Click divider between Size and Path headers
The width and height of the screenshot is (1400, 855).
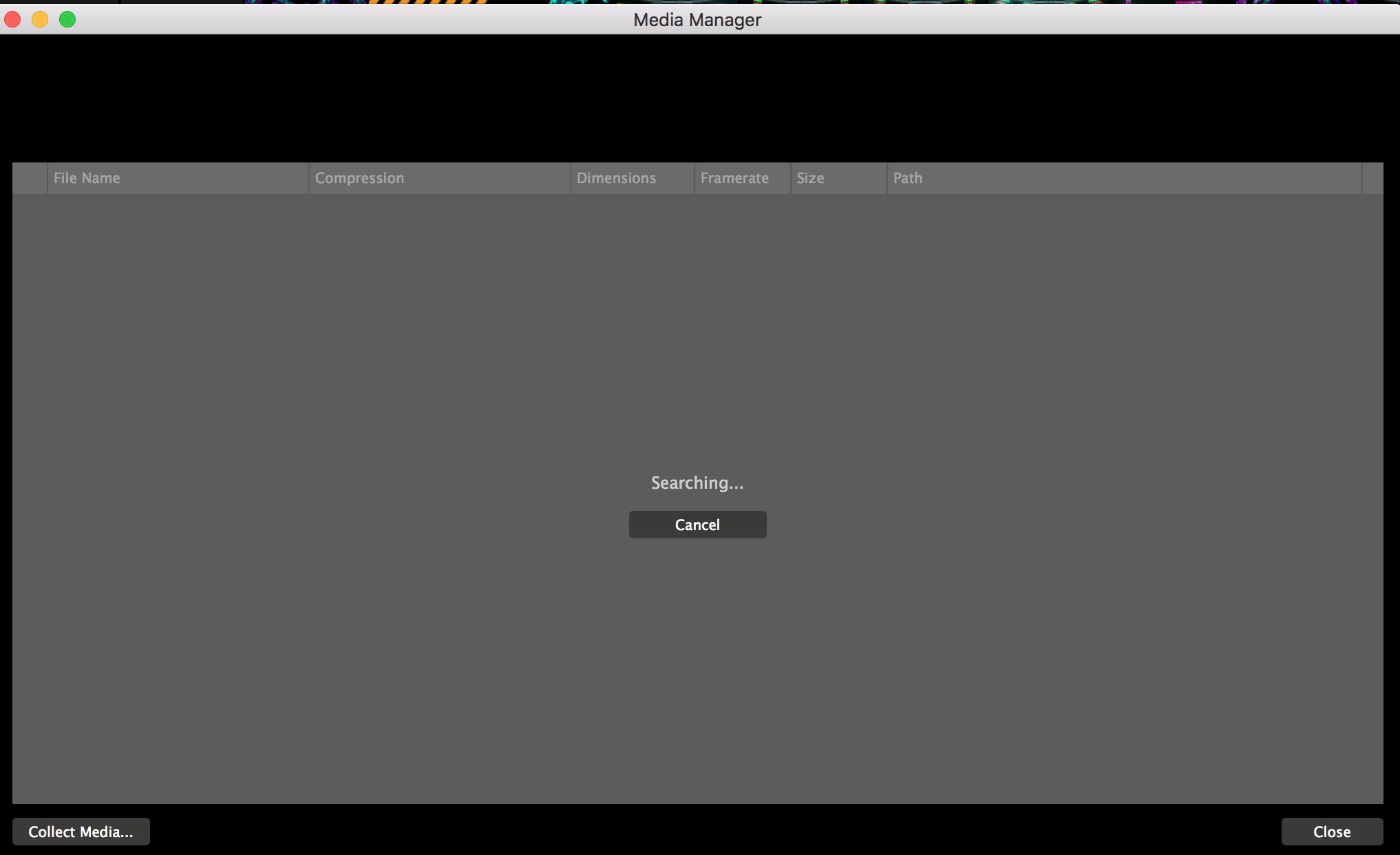click(887, 178)
